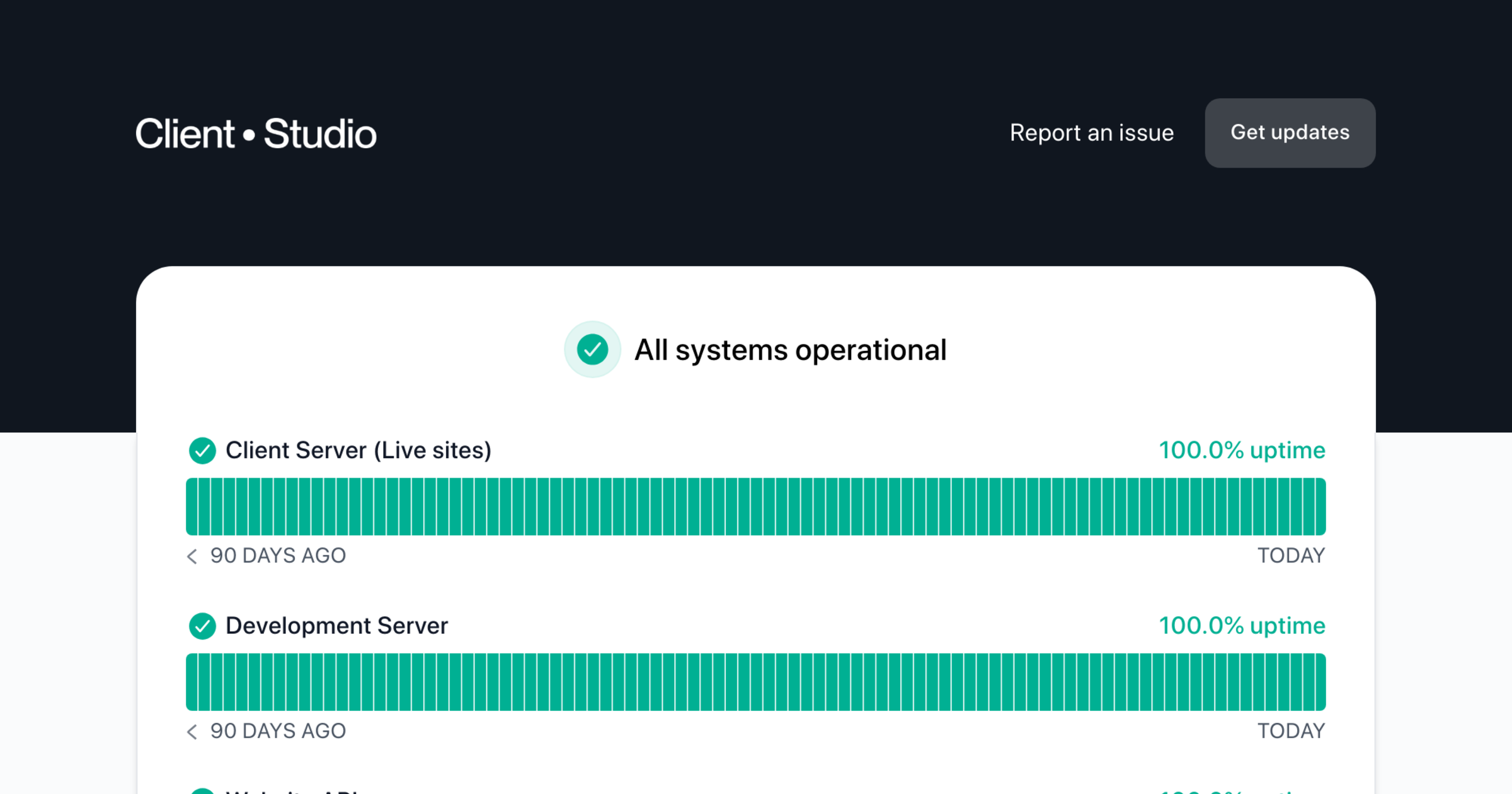Click the Client Server green status checkmark
The width and height of the screenshot is (1512, 794).
coord(202,451)
